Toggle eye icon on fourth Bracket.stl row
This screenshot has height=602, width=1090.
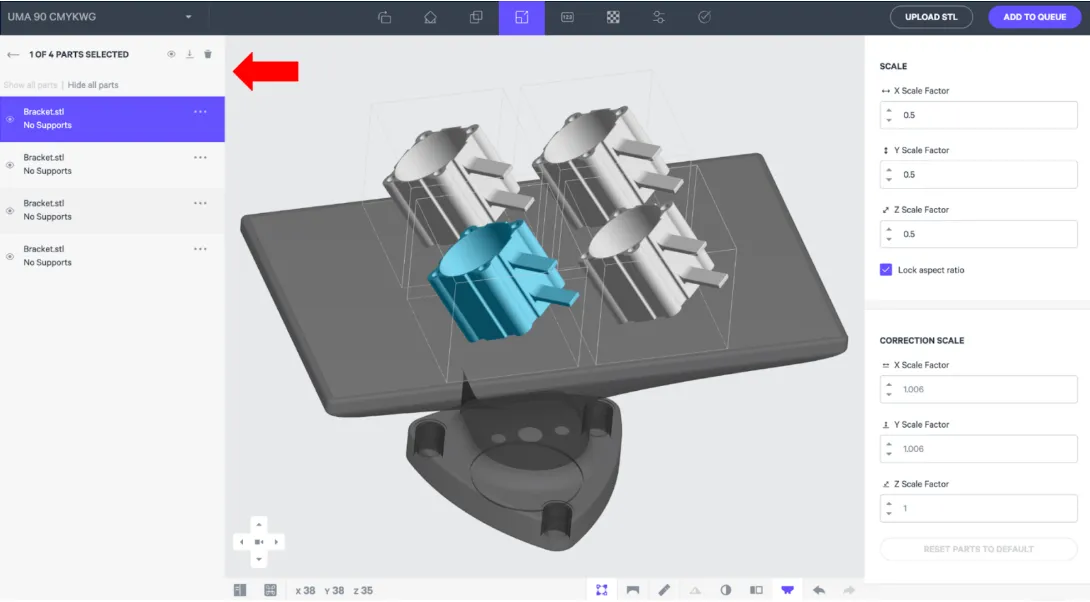[10, 257]
